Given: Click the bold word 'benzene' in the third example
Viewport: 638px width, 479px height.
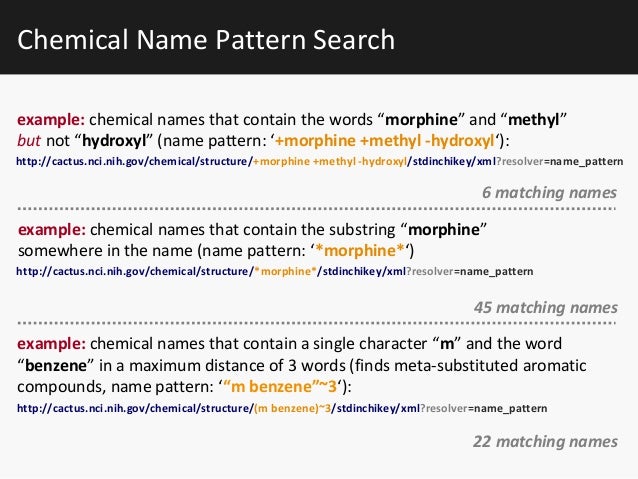Looking at the screenshot, I should [56, 365].
